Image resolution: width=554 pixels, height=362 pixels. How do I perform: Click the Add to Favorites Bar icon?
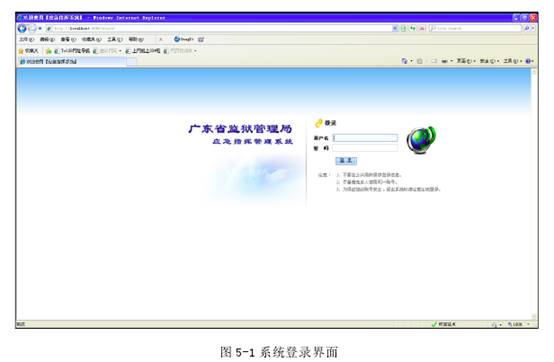(x=49, y=51)
